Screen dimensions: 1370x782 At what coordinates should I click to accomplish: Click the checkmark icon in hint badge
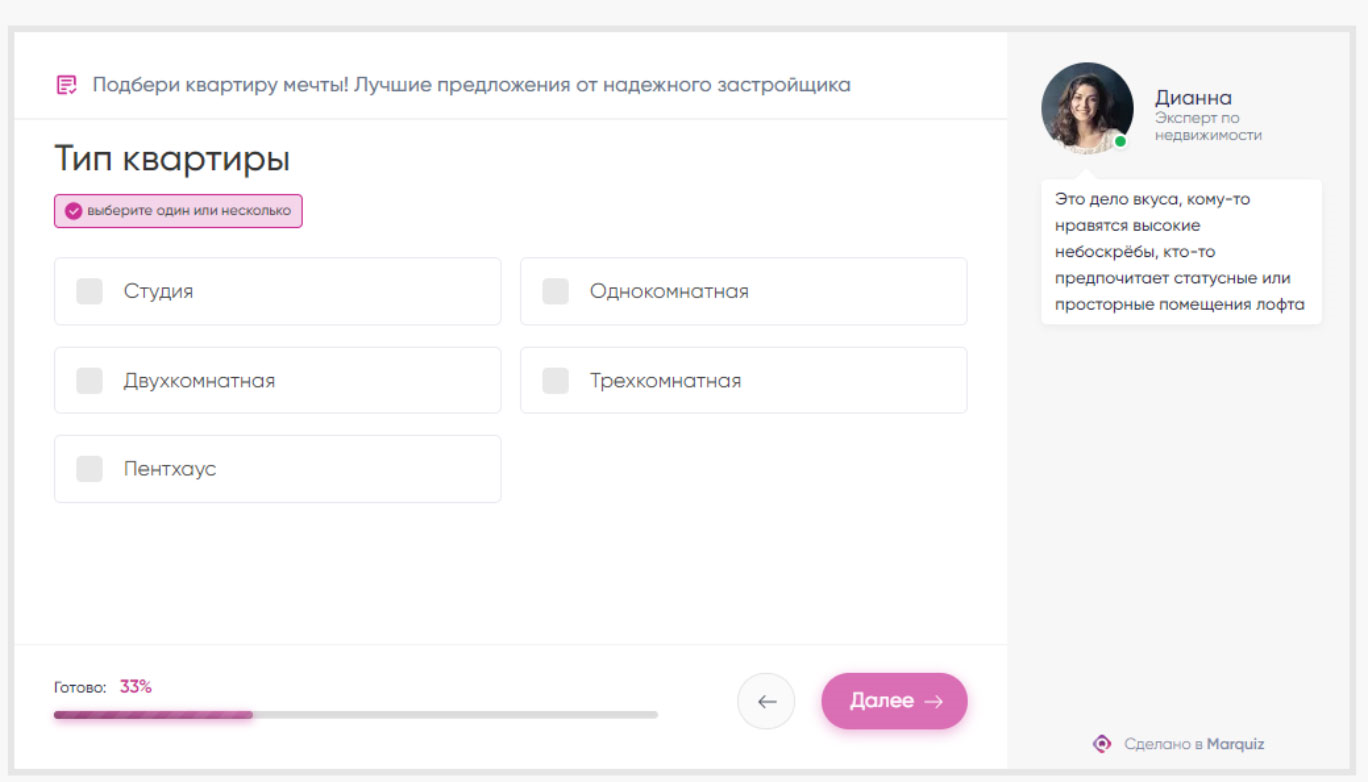point(73,211)
